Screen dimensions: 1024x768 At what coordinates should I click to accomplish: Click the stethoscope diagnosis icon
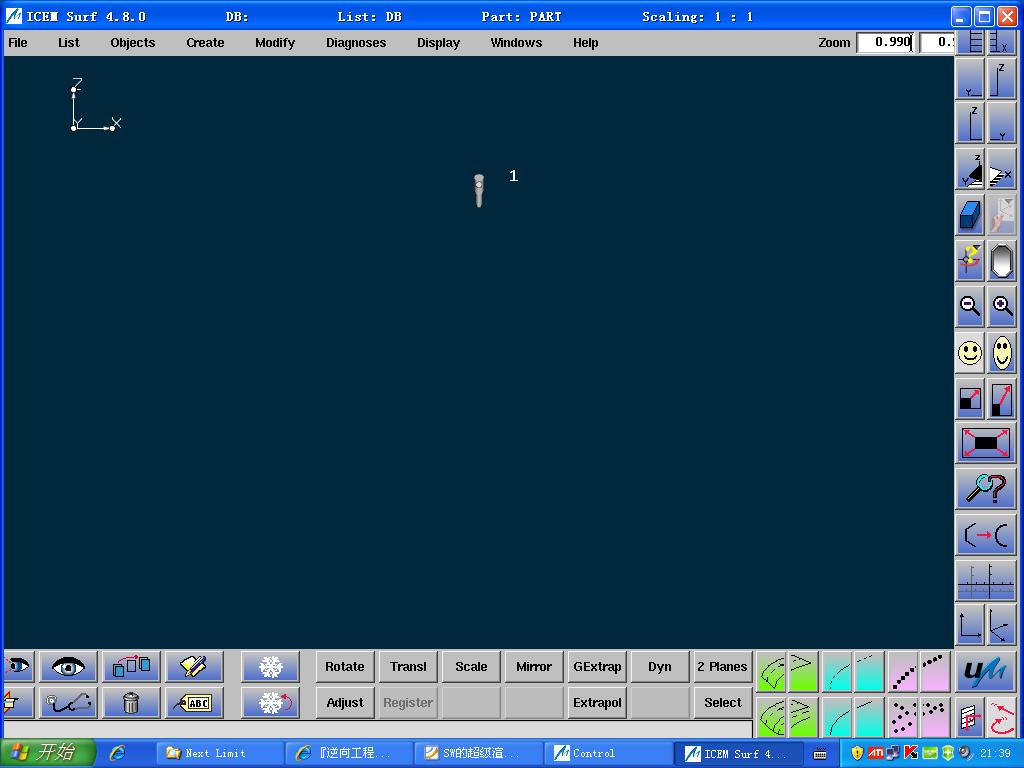pos(69,703)
